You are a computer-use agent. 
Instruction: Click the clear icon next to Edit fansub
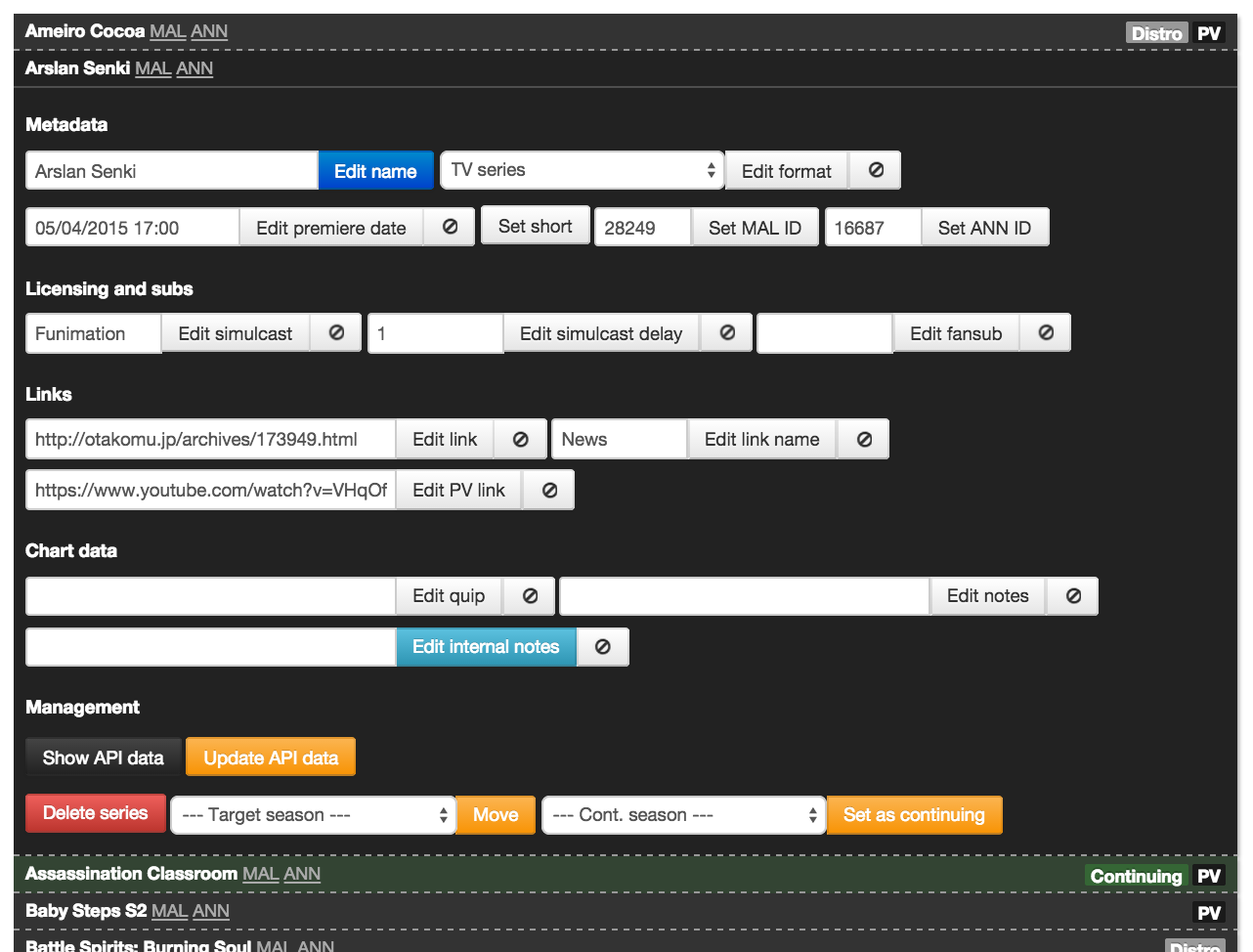pyautogui.click(x=1046, y=333)
